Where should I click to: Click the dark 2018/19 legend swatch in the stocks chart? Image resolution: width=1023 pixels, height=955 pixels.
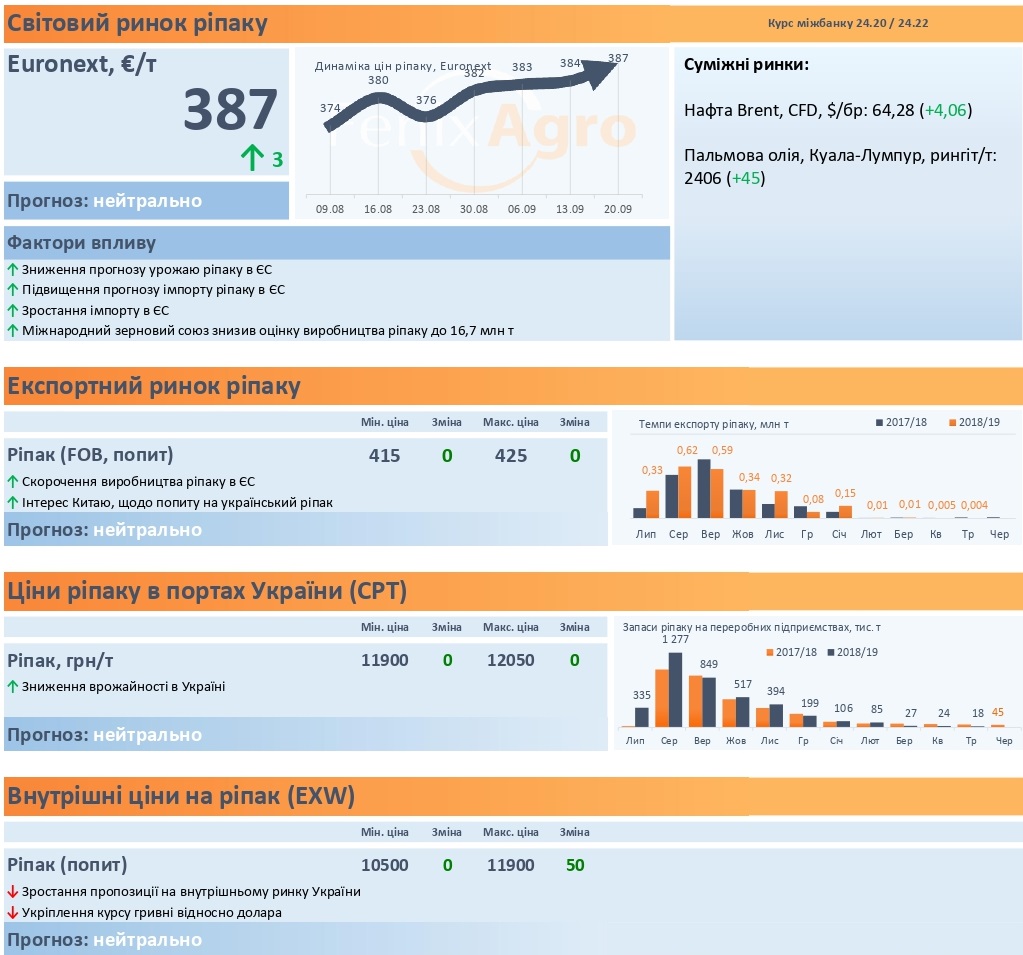(x=831, y=652)
